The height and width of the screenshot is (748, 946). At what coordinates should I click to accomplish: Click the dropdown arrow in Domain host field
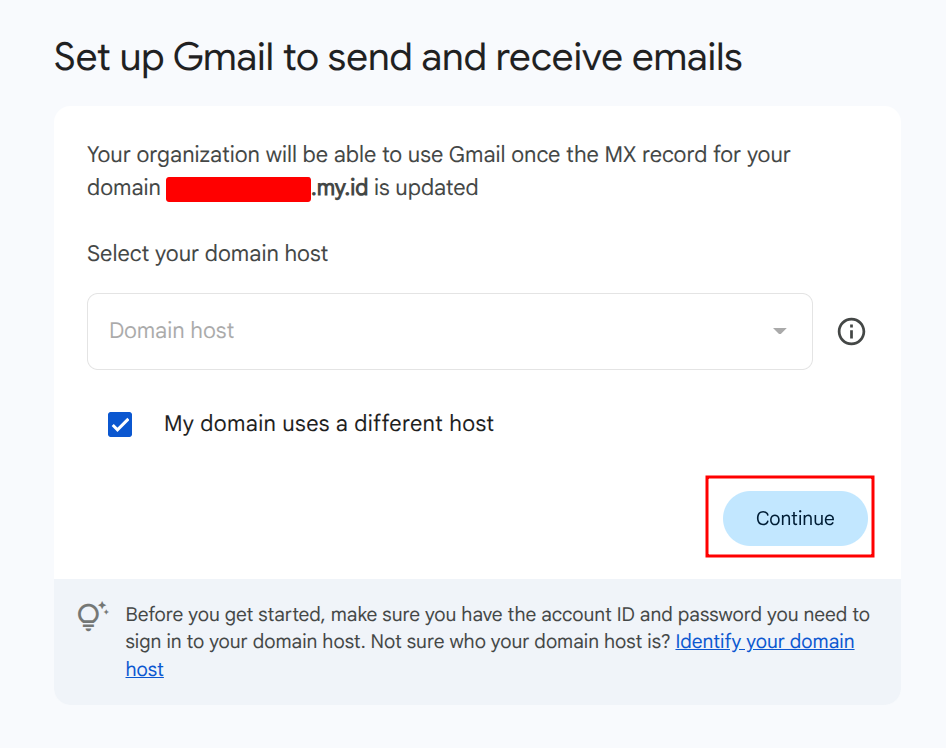[x=779, y=331]
